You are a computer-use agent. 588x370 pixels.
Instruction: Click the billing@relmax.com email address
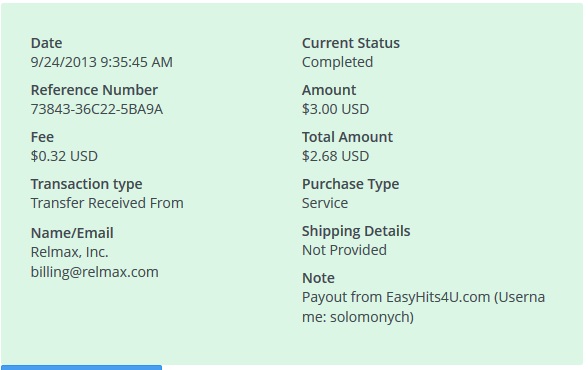pos(94,272)
